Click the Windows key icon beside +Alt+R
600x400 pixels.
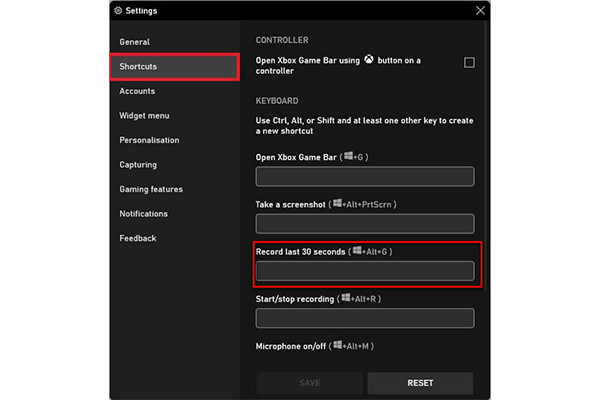point(346,297)
